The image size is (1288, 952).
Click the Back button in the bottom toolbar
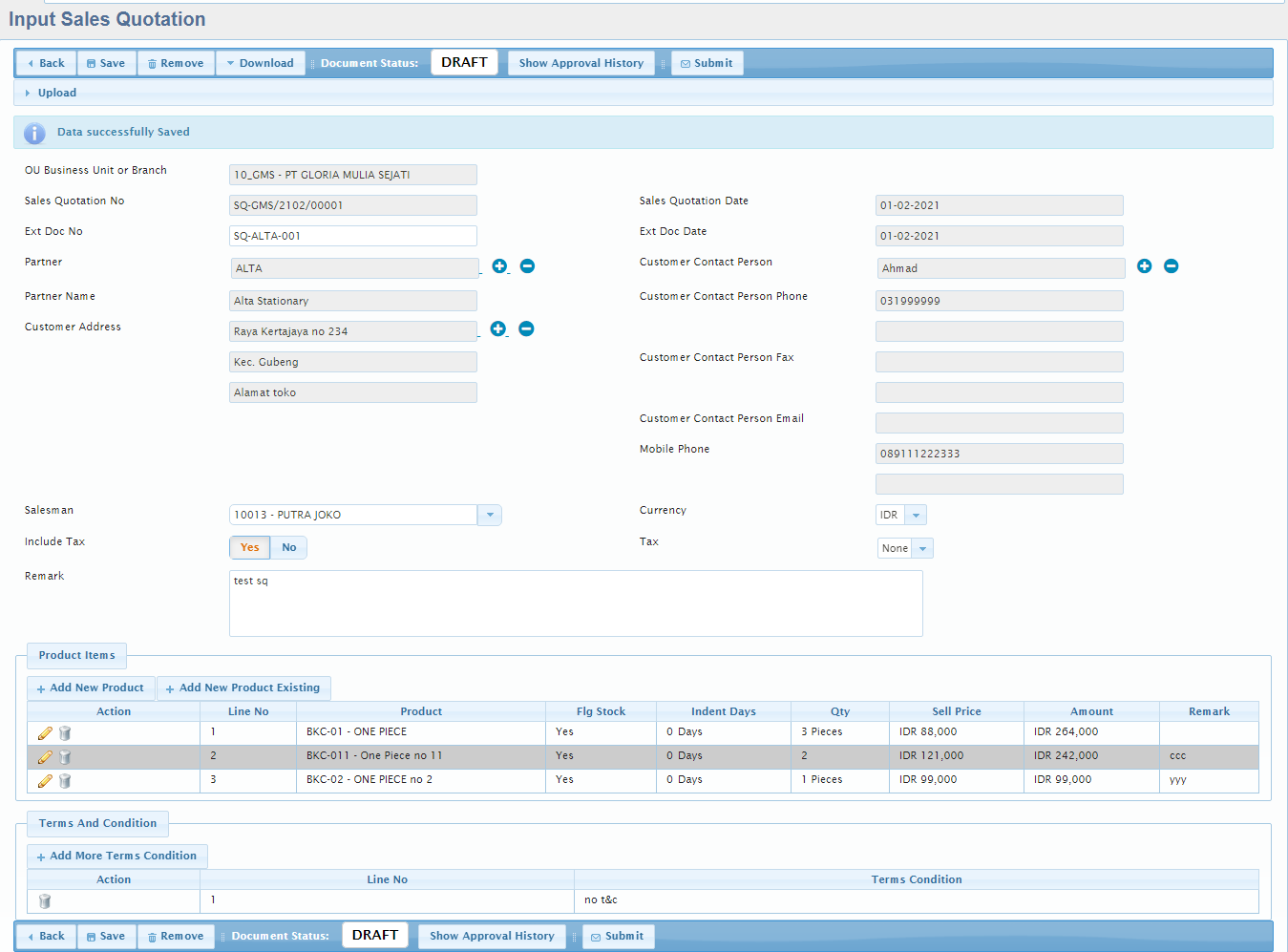(x=46, y=936)
